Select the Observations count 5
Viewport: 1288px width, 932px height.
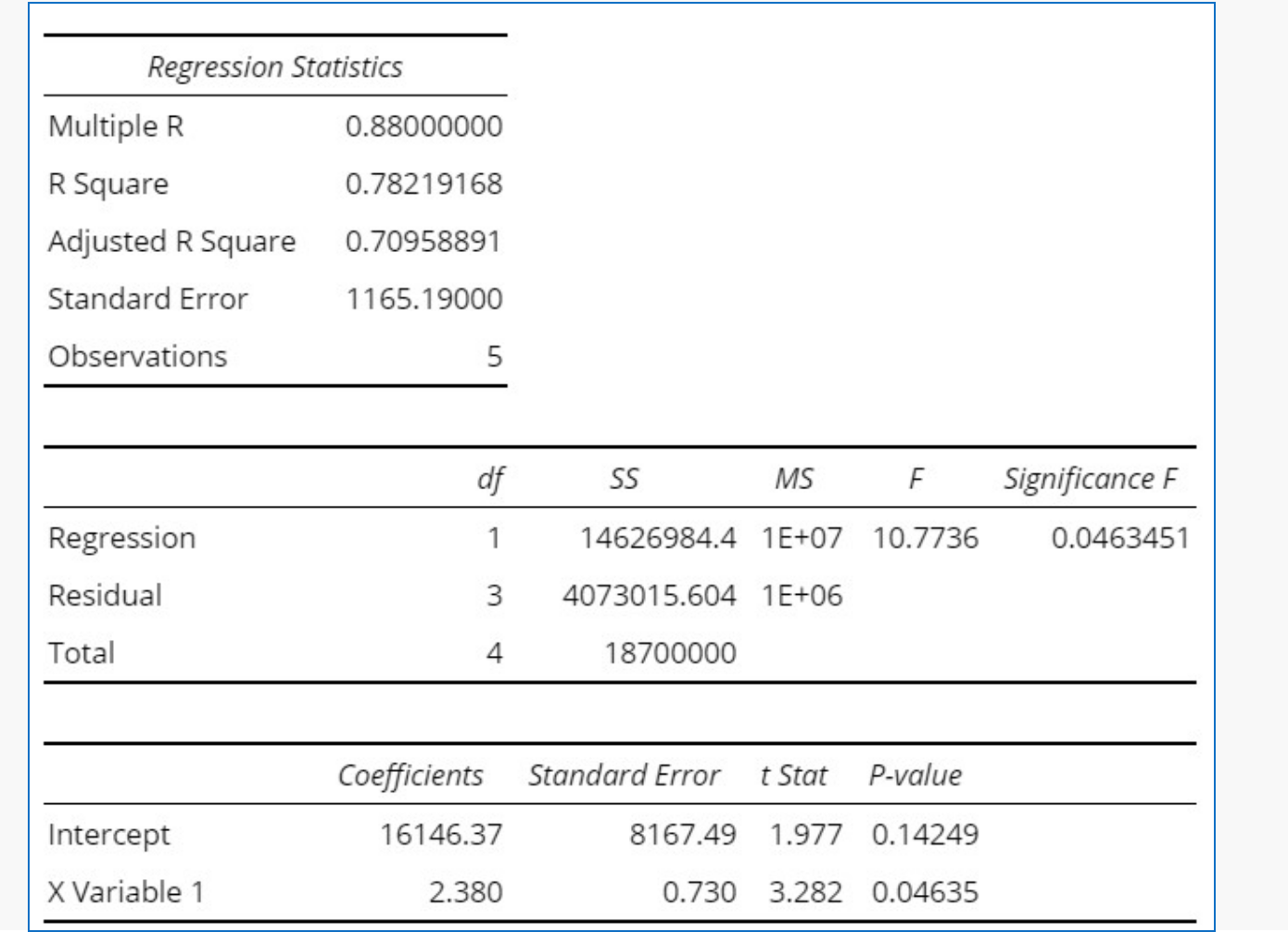tap(495, 356)
